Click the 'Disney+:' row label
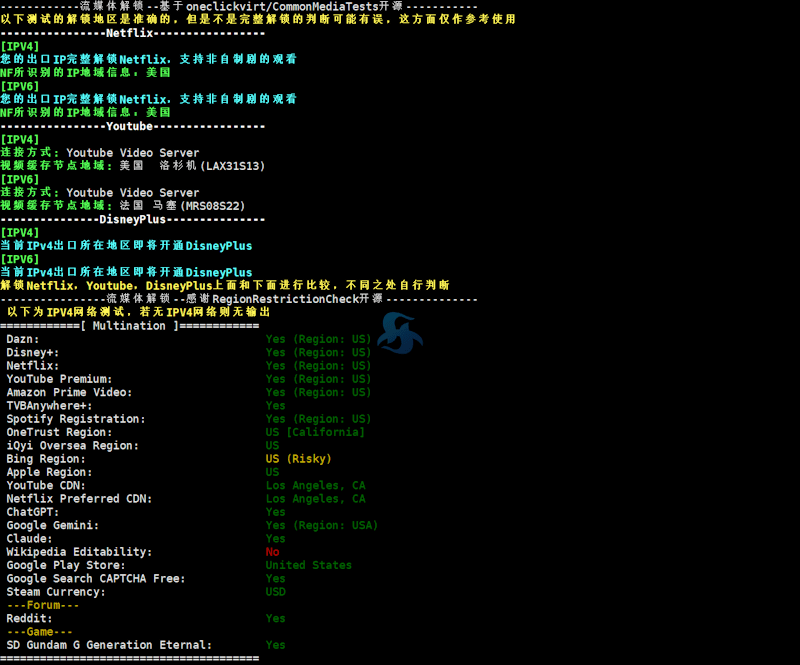 [33, 352]
